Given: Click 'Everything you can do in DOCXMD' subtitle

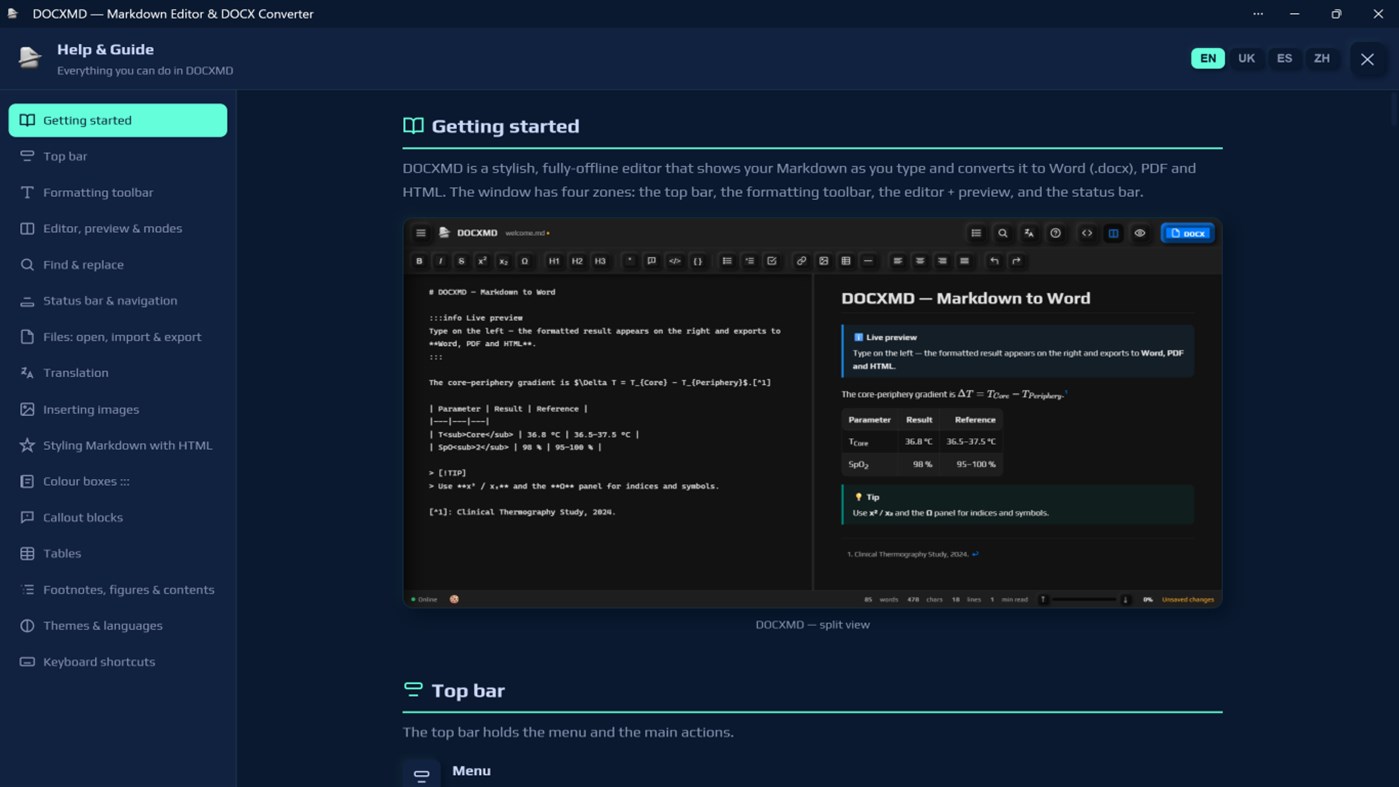Looking at the screenshot, I should coord(145,71).
